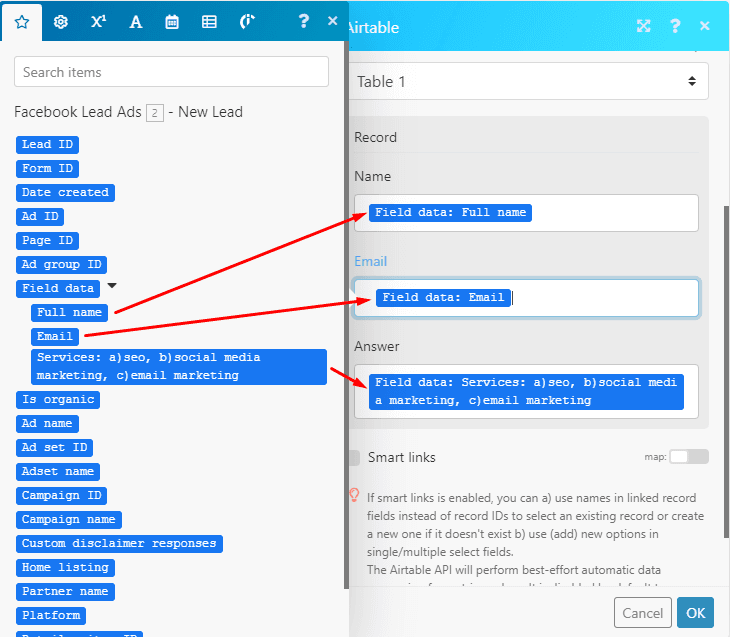The width and height of the screenshot is (730, 637).
Task: Open the text functions A tab
Action: tap(136, 21)
